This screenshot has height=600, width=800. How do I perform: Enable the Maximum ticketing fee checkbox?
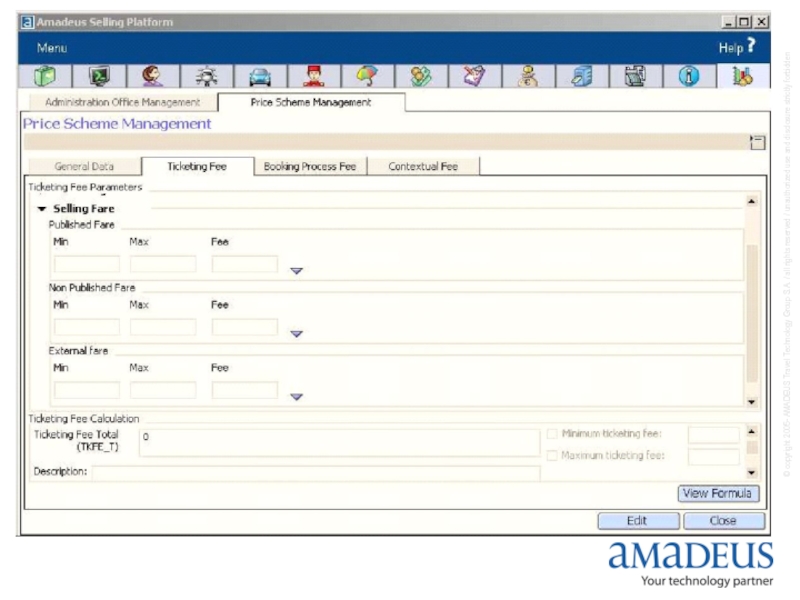click(552, 455)
